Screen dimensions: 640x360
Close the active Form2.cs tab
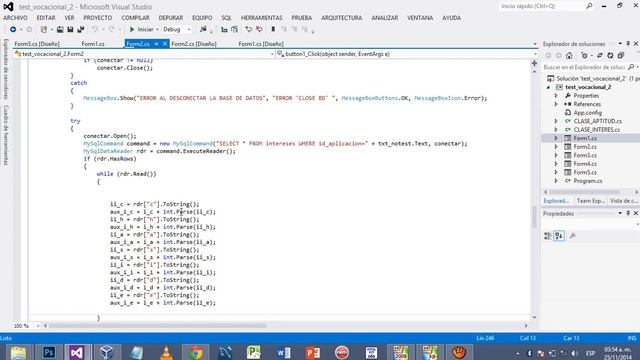[x=165, y=44]
